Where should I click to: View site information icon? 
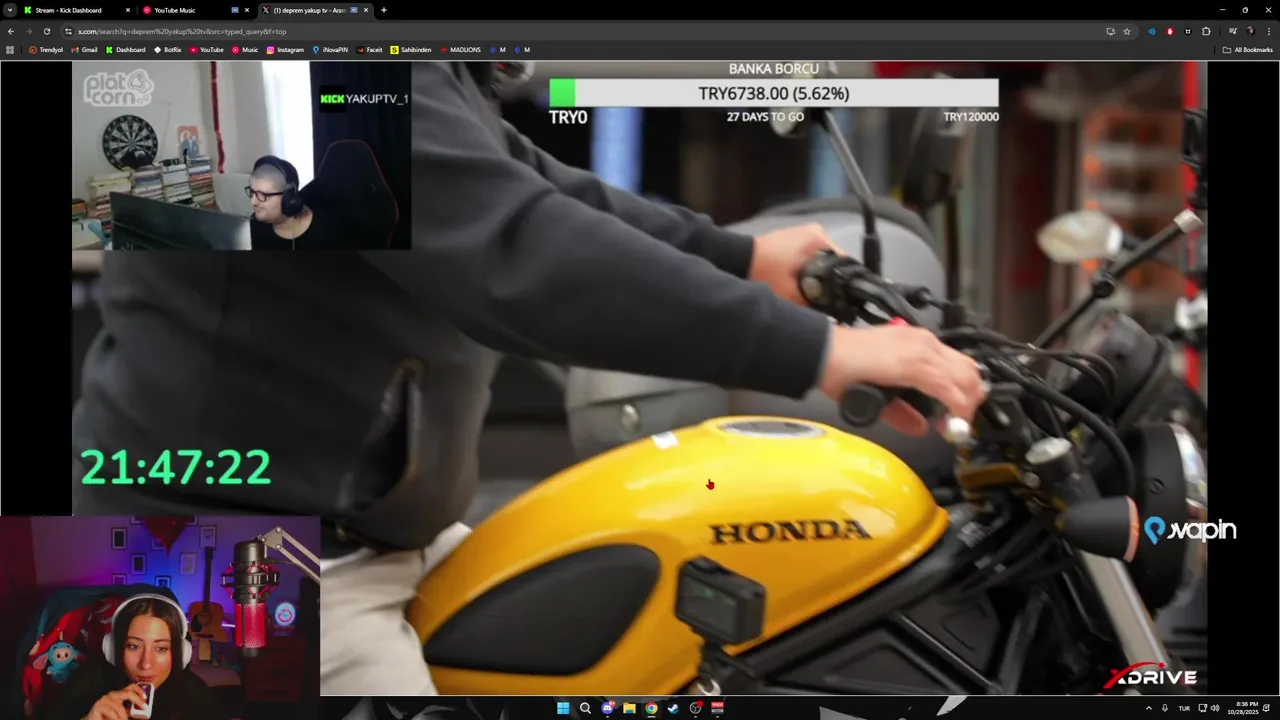69,31
